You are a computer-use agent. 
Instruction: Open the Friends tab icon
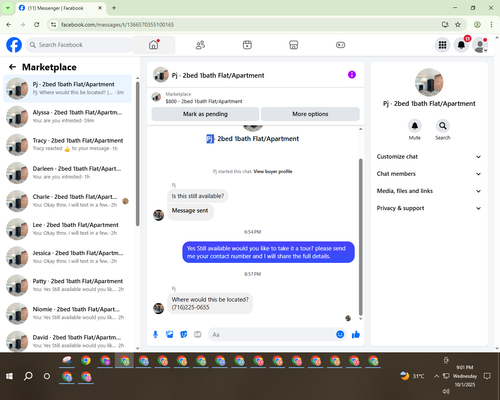click(200, 45)
